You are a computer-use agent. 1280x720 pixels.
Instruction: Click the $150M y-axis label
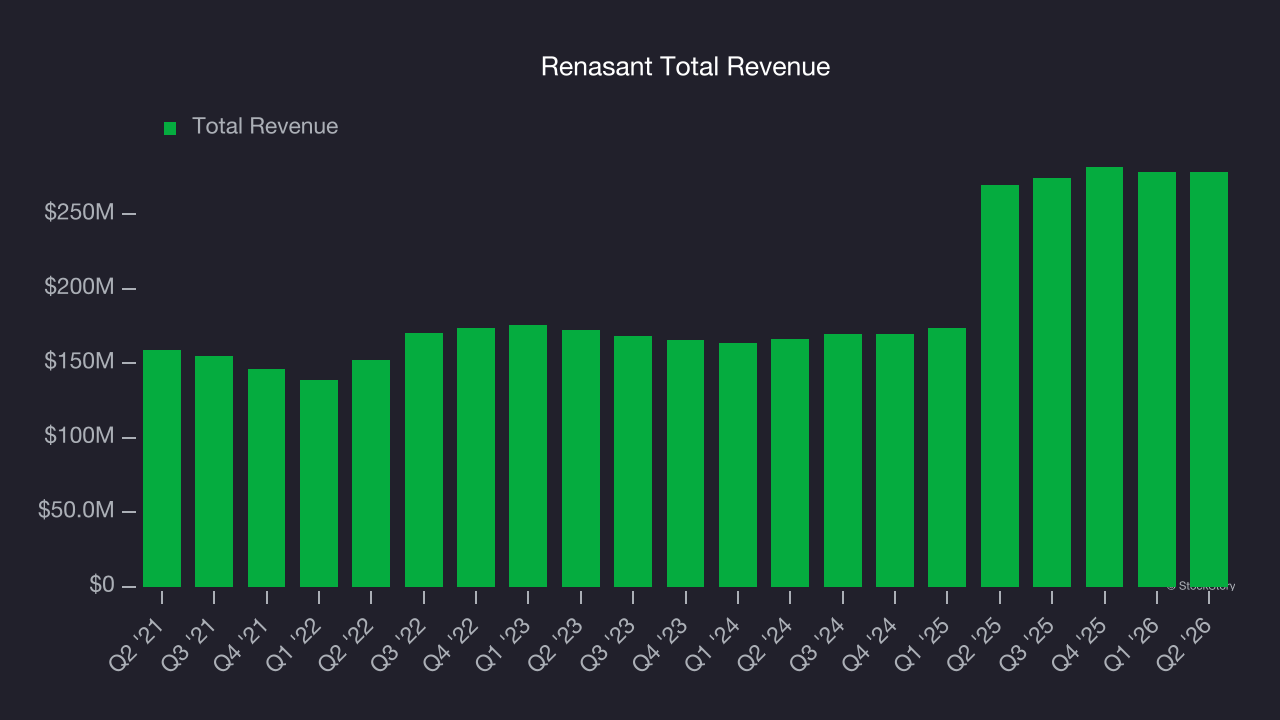coord(79,362)
